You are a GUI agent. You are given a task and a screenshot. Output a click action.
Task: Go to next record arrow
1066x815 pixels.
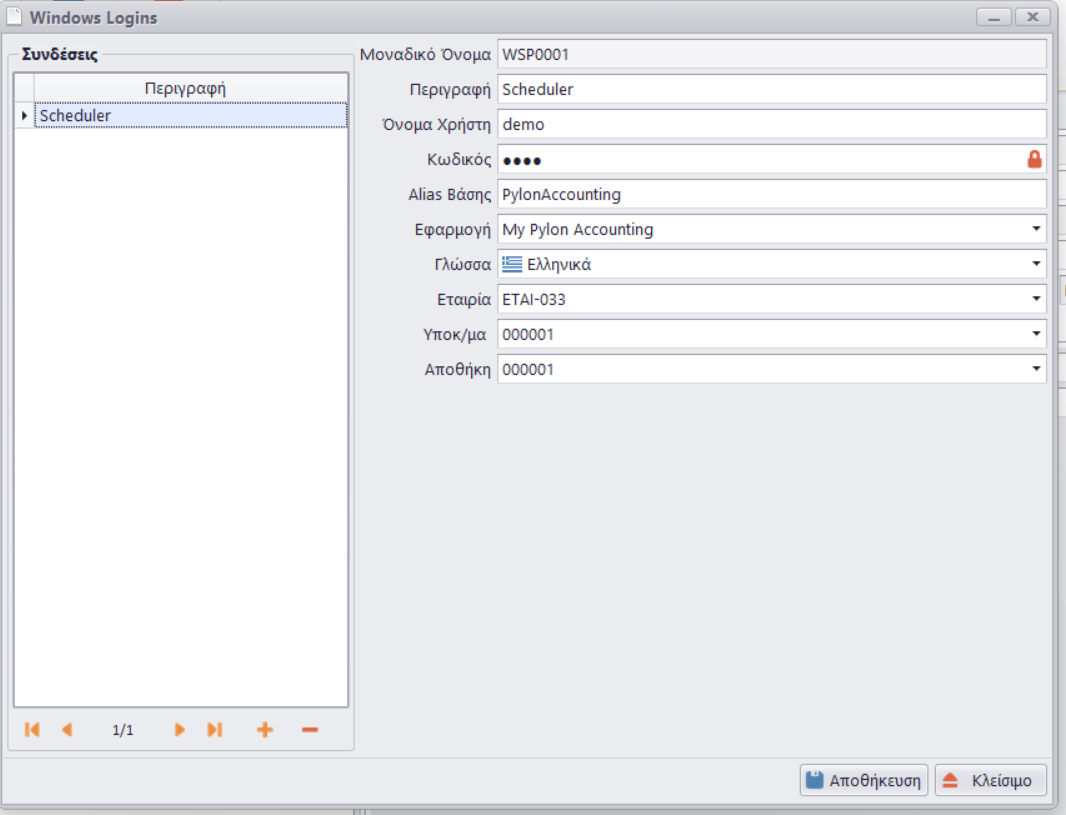pyautogui.click(x=180, y=730)
